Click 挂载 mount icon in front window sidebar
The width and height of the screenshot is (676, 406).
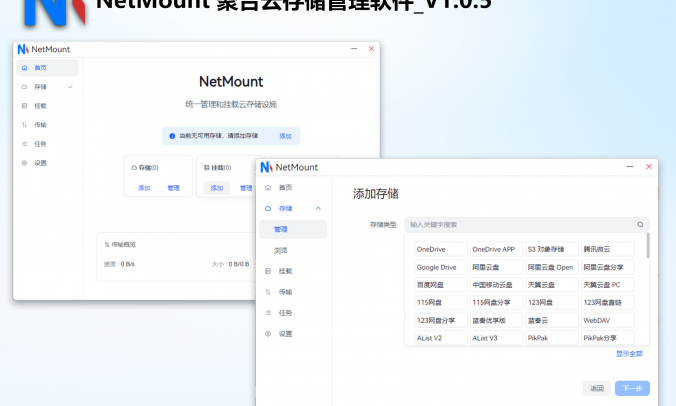(x=268, y=271)
